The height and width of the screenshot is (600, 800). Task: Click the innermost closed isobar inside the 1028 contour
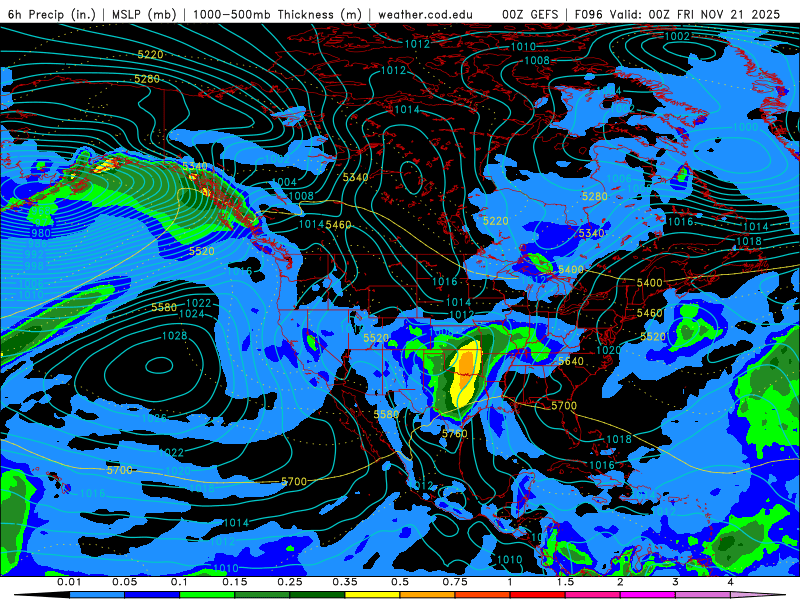click(x=159, y=365)
